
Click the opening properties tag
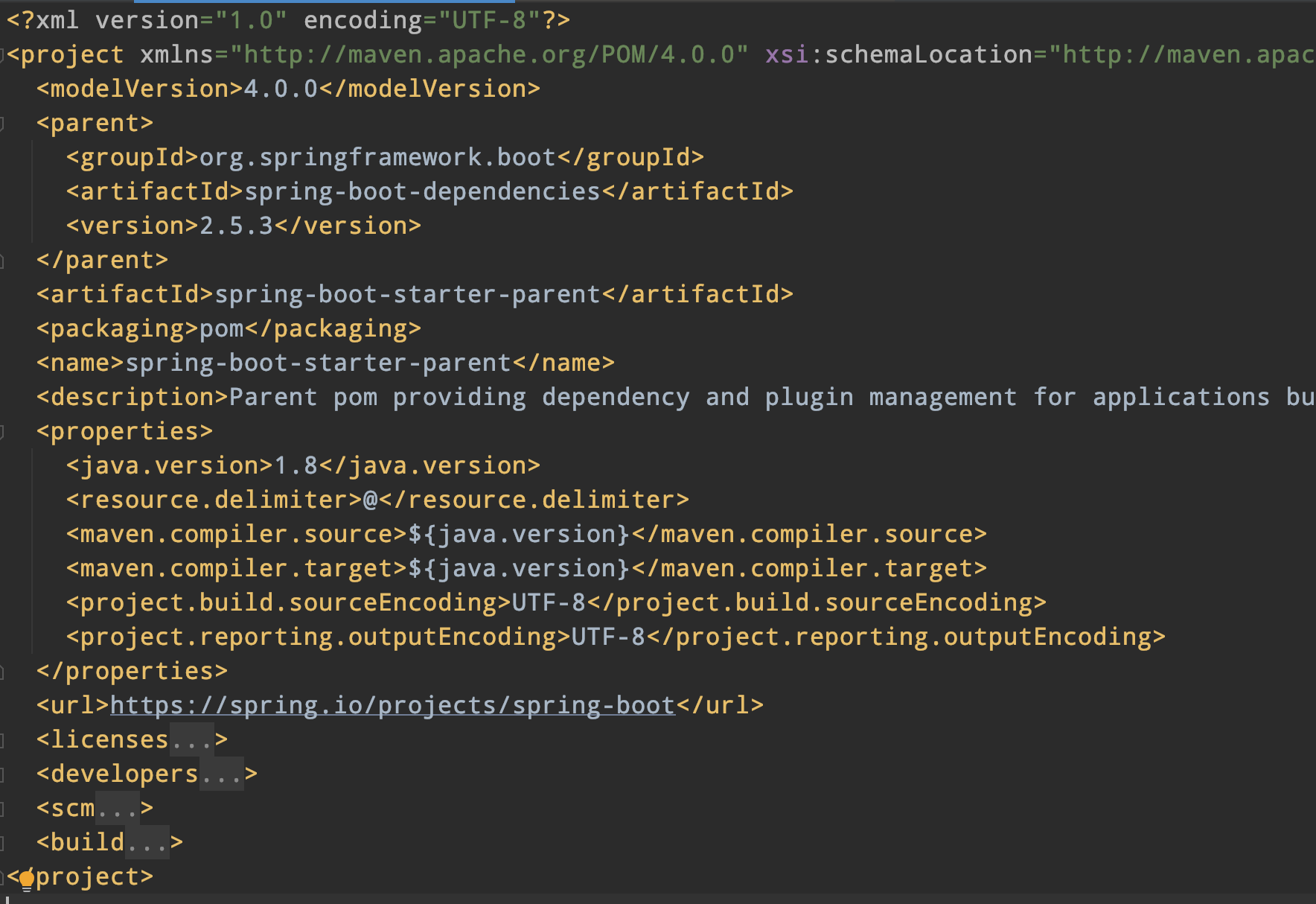(x=124, y=431)
